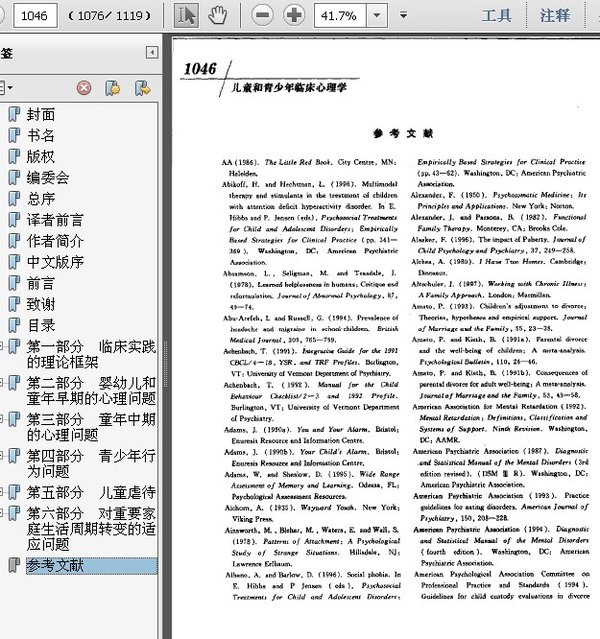Open the extra toolbar options arrow

point(404,15)
